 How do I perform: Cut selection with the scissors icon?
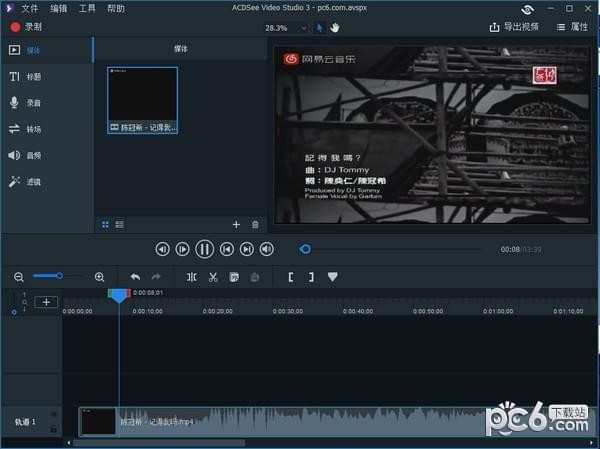click(213, 277)
